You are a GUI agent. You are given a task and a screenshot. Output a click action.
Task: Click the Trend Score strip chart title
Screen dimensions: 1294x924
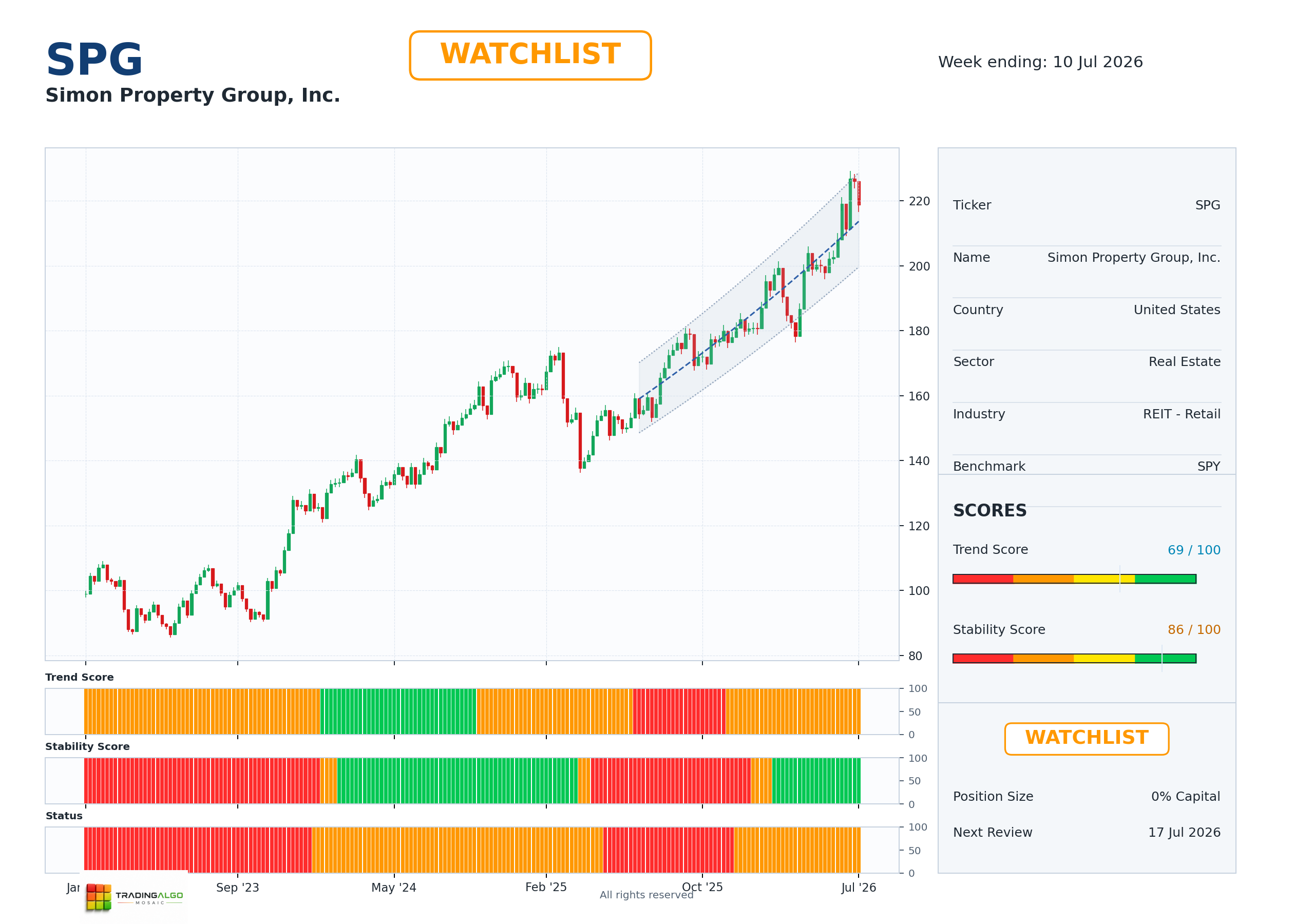pos(79,677)
